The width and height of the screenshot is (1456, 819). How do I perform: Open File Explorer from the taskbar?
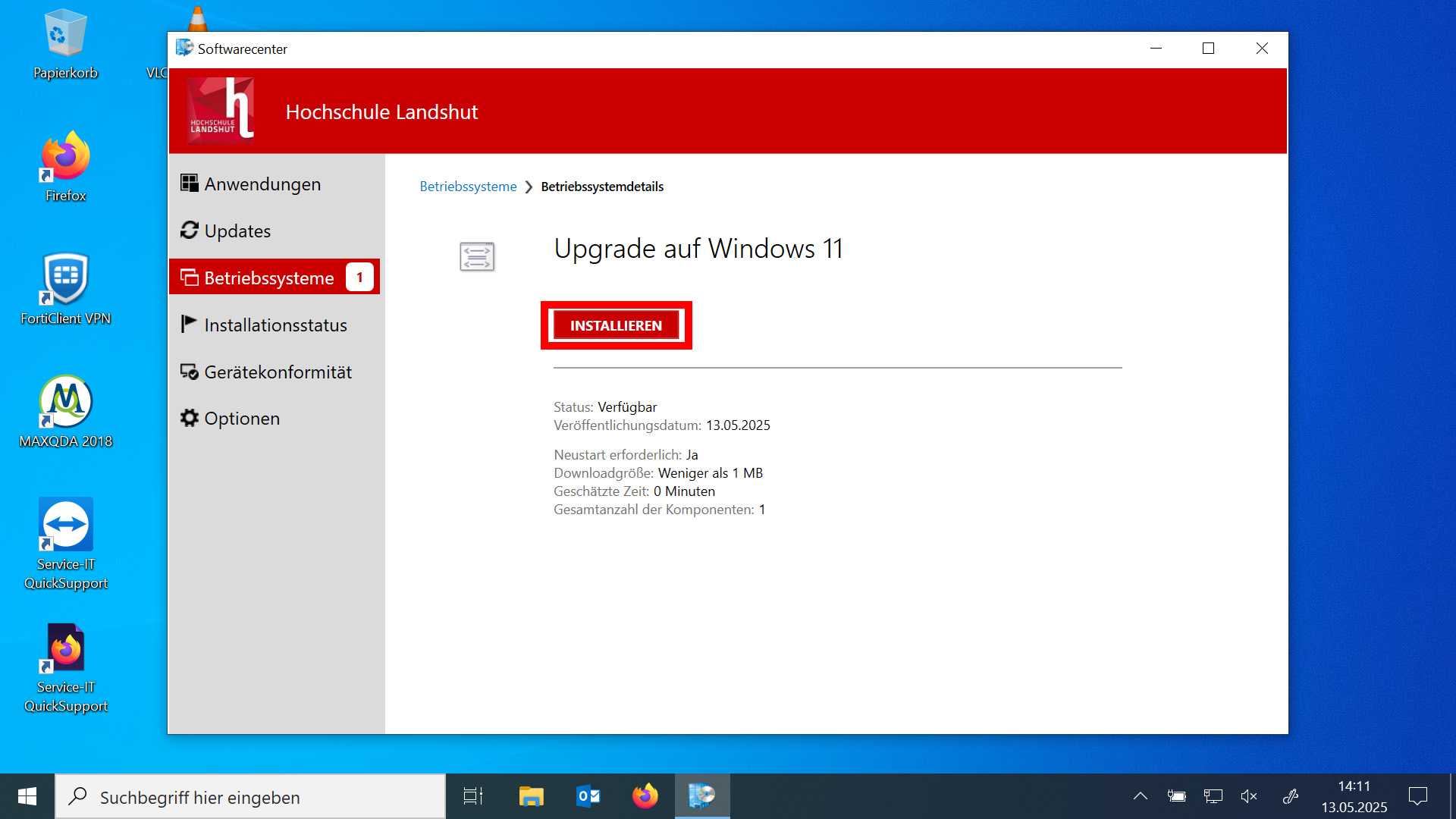click(531, 796)
